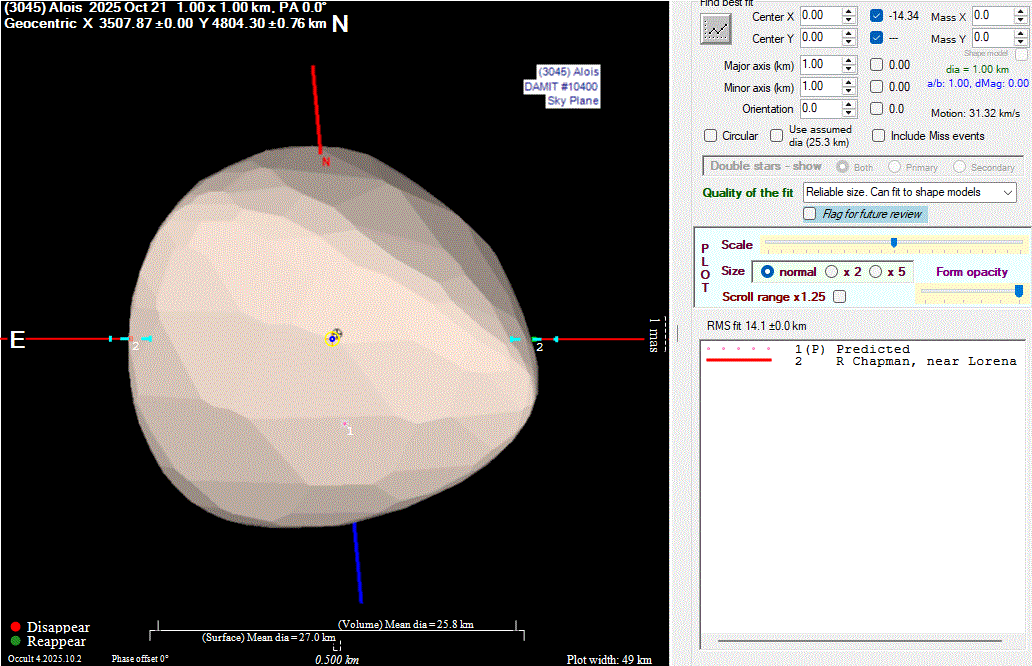Screen dimensions: 1032x666
Task: Enable Include Miss events option
Action: click(879, 136)
